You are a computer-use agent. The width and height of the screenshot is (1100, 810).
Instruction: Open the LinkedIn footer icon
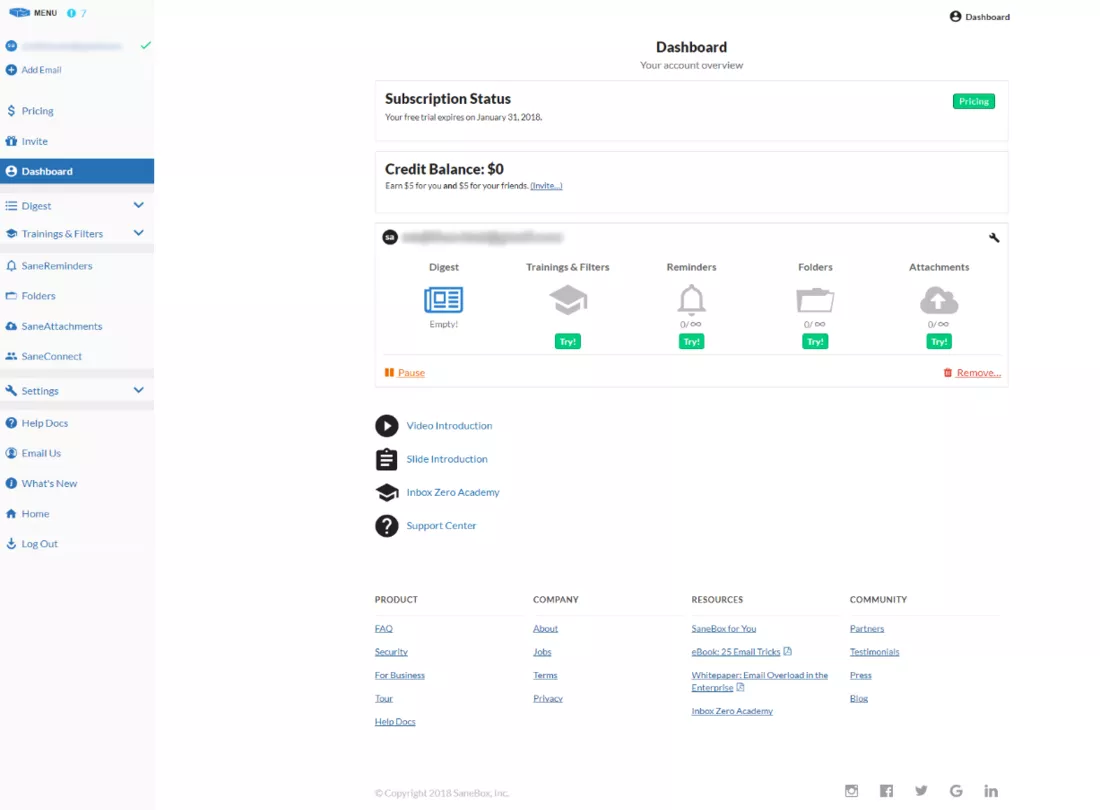tap(991, 791)
